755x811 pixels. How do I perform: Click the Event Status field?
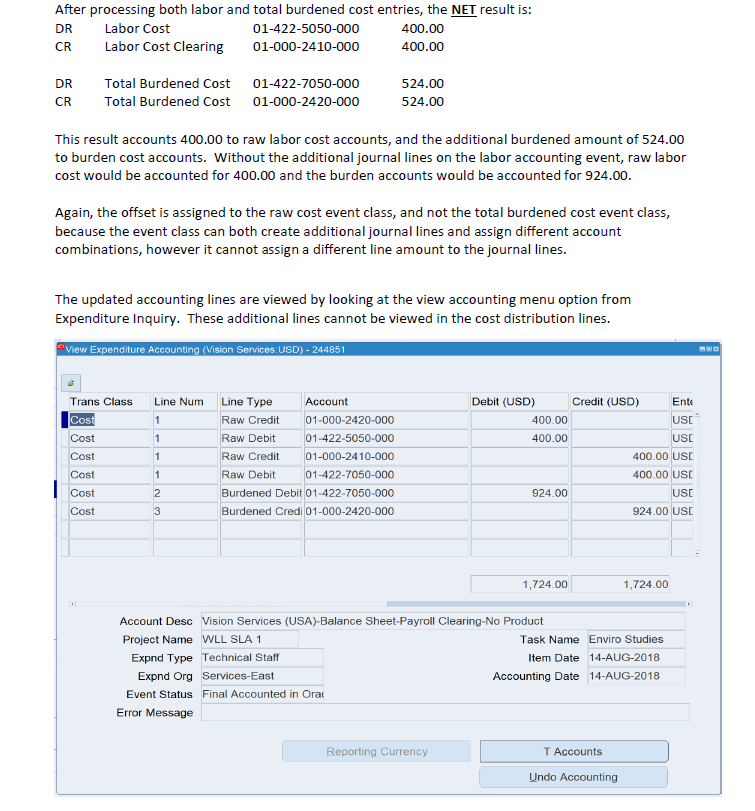(262, 694)
